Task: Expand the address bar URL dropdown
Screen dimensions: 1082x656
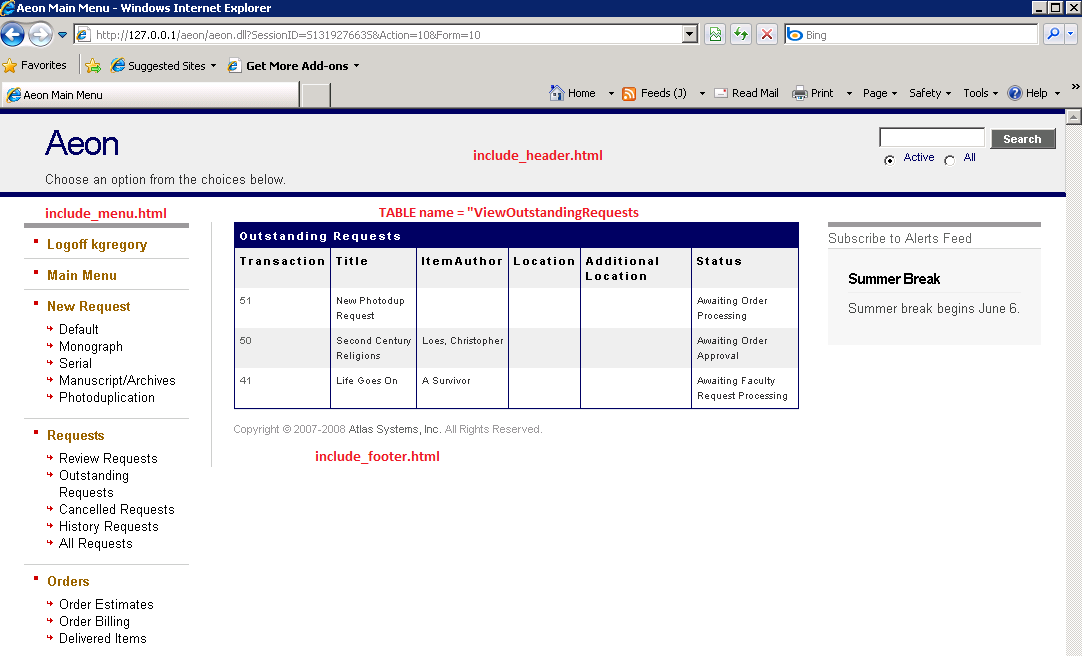Action: [x=689, y=35]
